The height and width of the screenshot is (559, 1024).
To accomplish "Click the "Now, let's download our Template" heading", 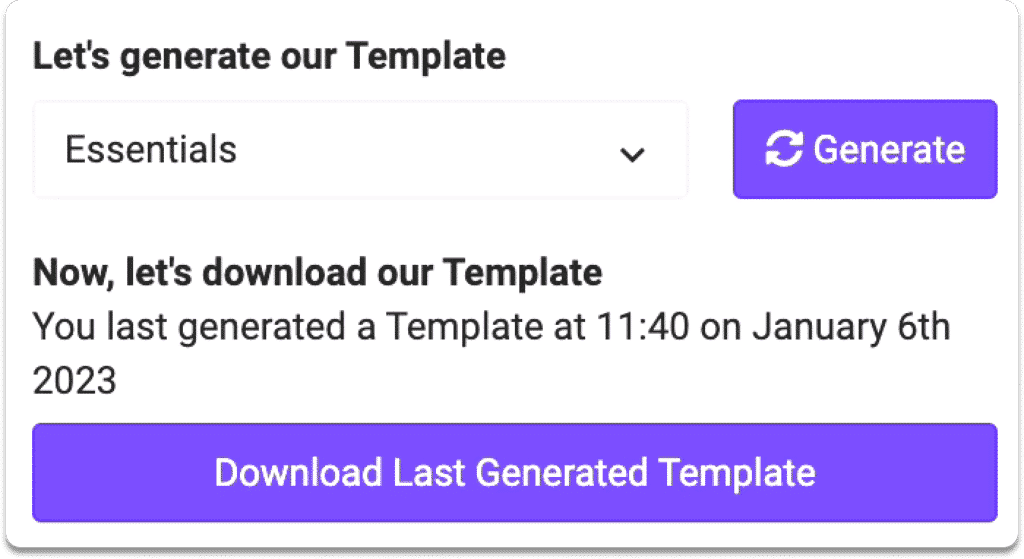I will [317, 272].
